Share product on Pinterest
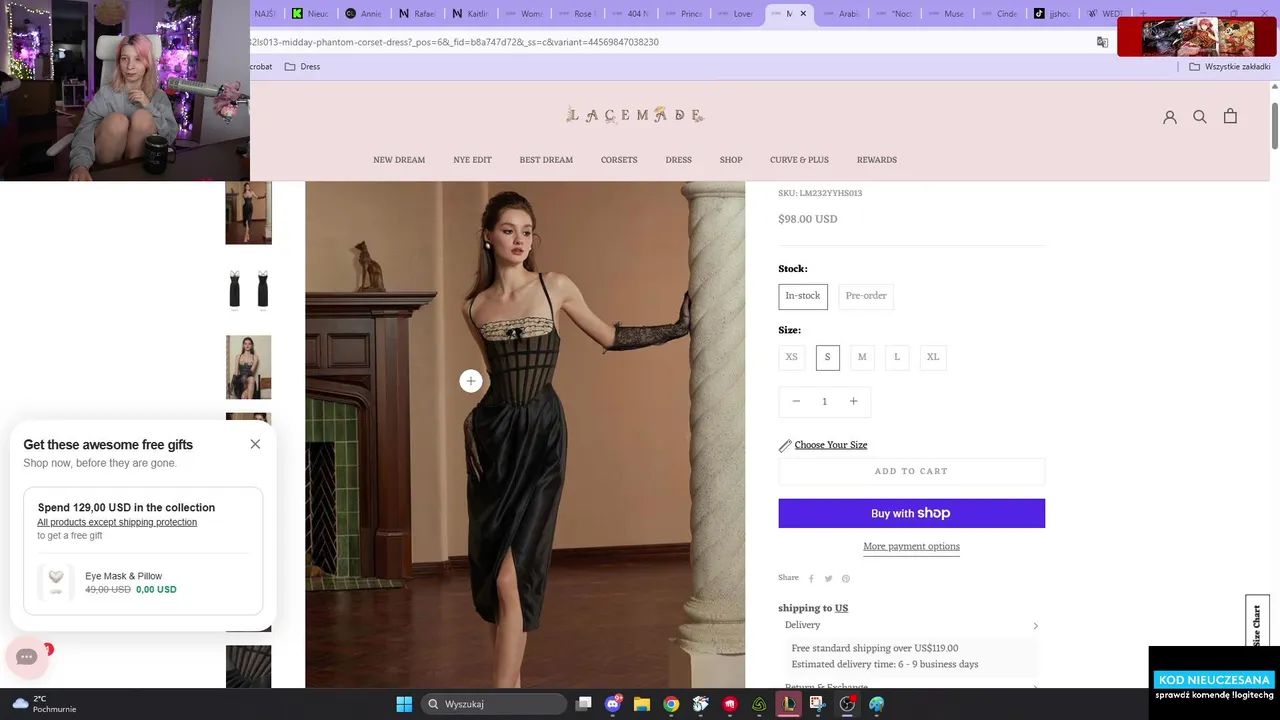The width and height of the screenshot is (1280, 720). pos(845,578)
